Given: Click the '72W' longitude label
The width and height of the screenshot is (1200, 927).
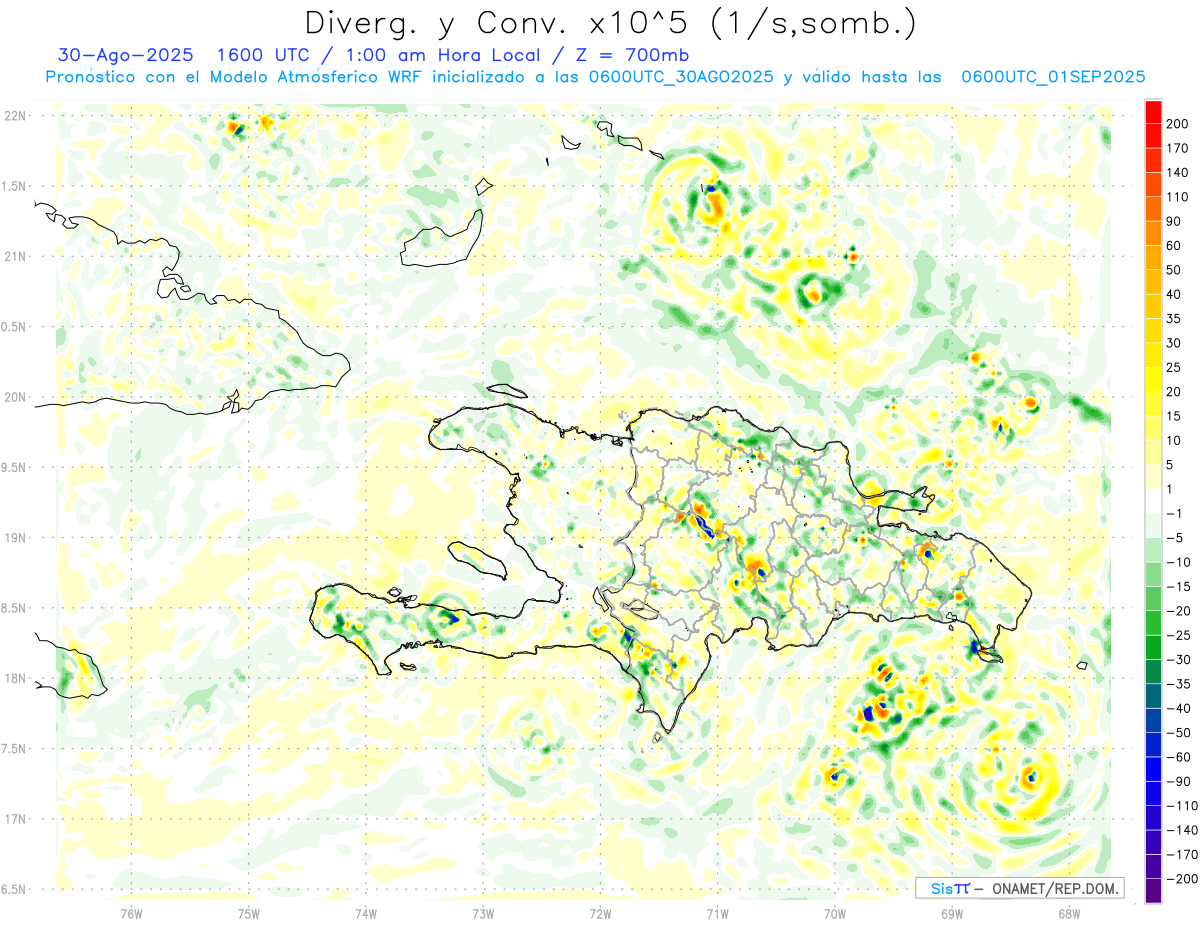Looking at the screenshot, I should pyautogui.click(x=600, y=913).
